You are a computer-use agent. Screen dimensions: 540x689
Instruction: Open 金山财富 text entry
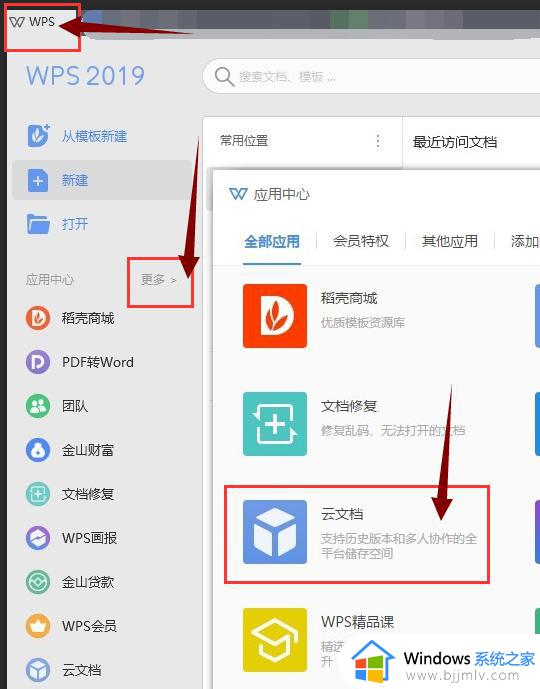tap(88, 450)
